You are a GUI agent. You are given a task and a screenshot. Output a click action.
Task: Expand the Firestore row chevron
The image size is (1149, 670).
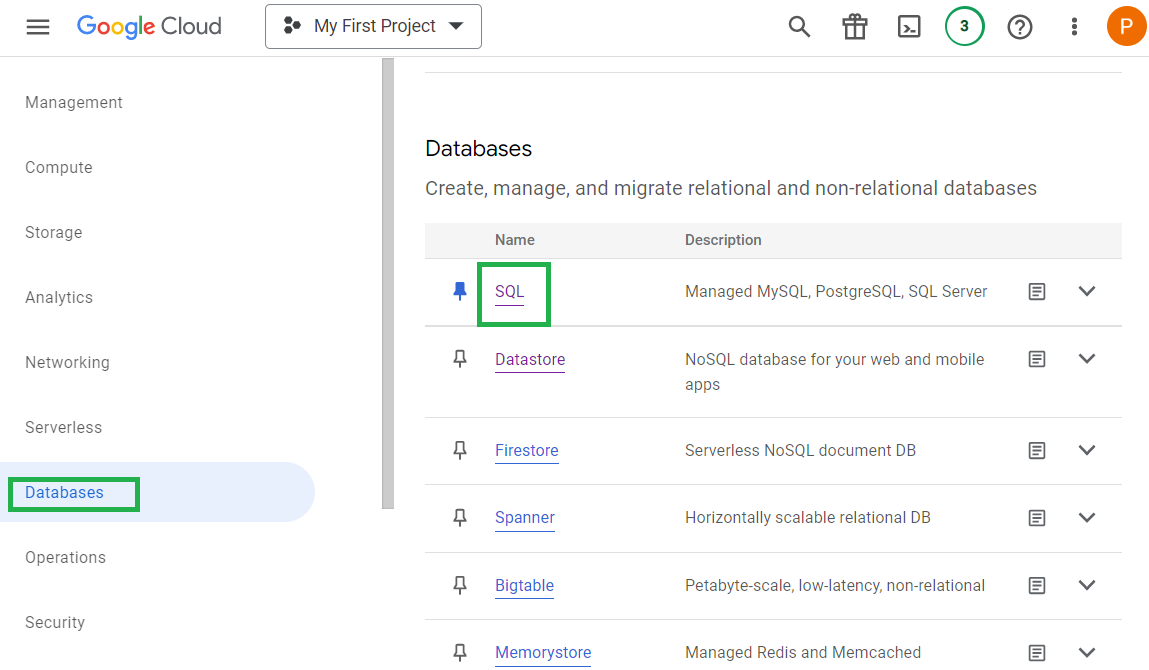[x=1087, y=450]
